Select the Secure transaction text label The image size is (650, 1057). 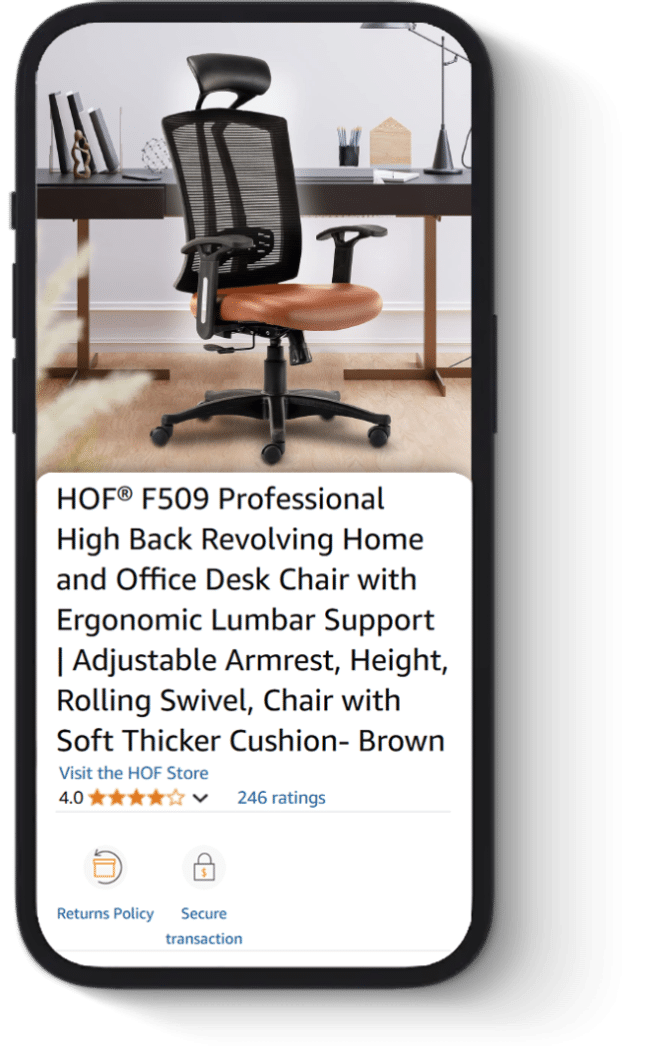pyautogui.click(x=204, y=926)
